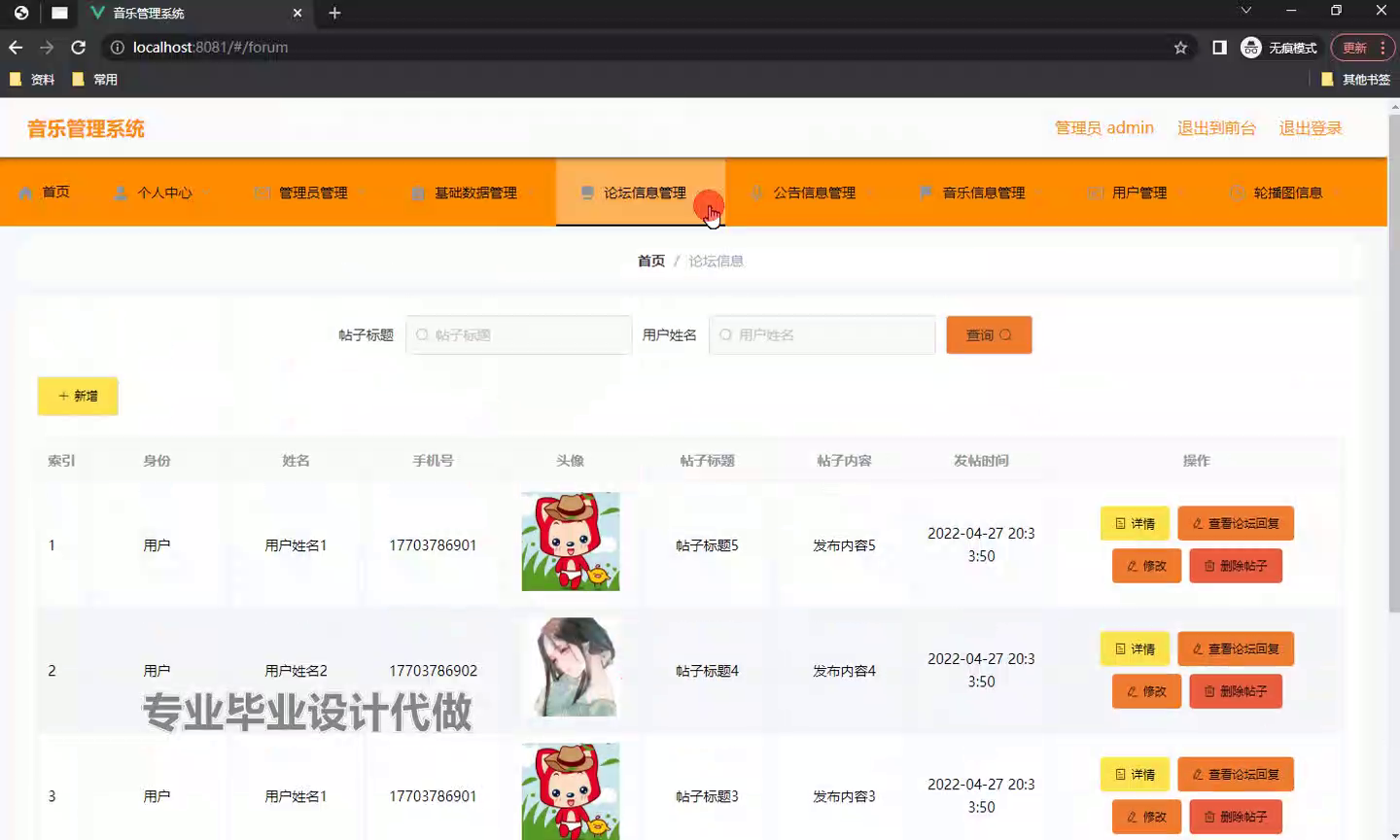Viewport: 1400px width, 840px height.
Task: Open the 管理员 admin account link
Action: [x=1104, y=128]
